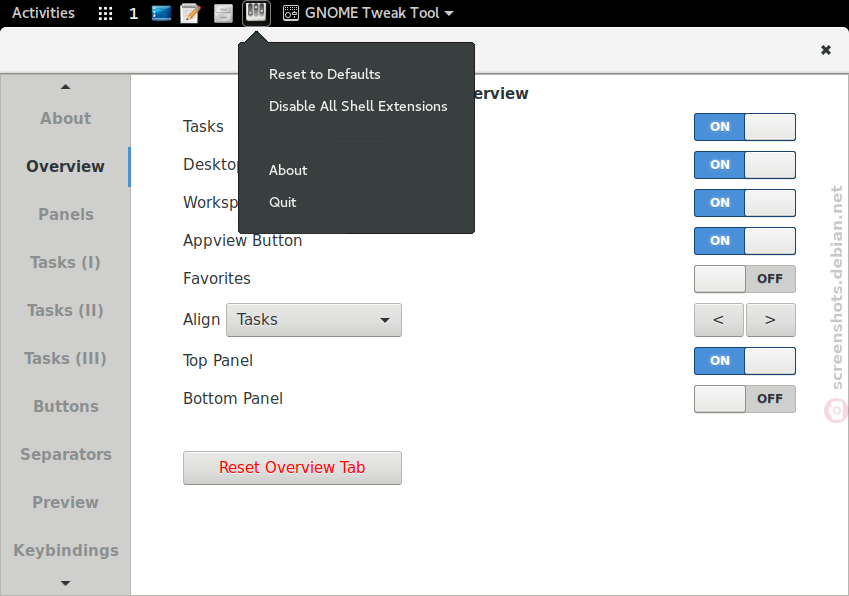Viewport: 849px width, 596px height.
Task: Open the GNOME Tweak Tool app menu
Action: tap(368, 13)
